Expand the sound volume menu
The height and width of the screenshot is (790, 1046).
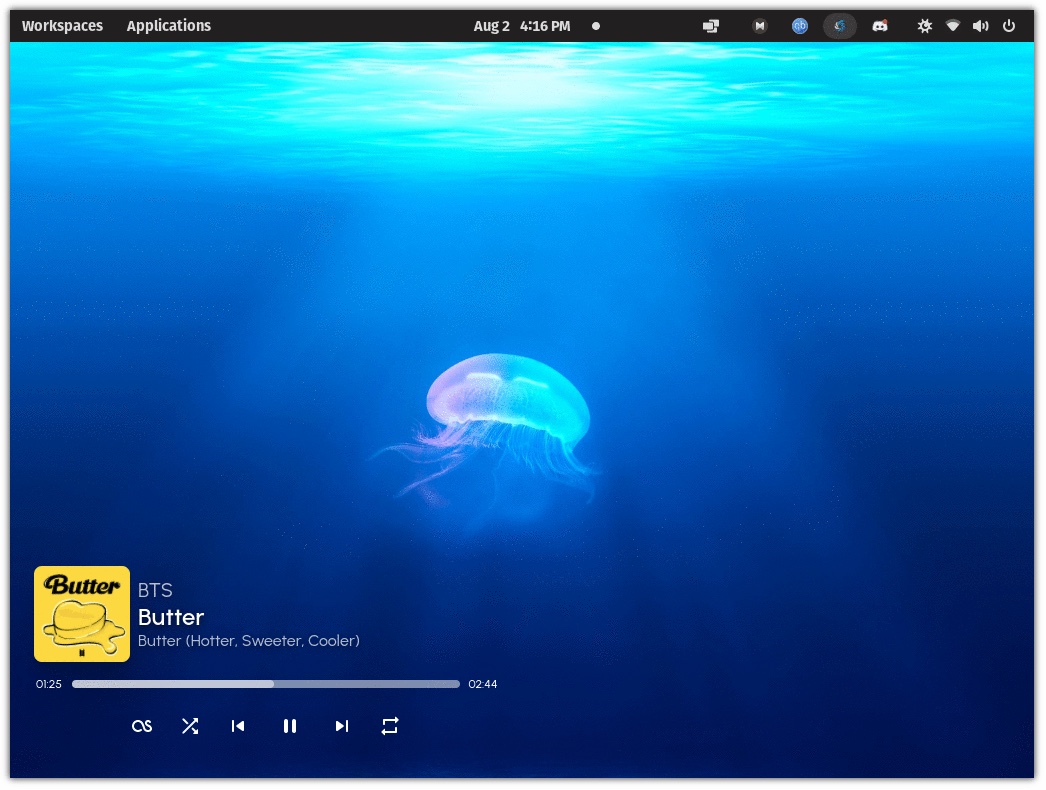[981, 26]
